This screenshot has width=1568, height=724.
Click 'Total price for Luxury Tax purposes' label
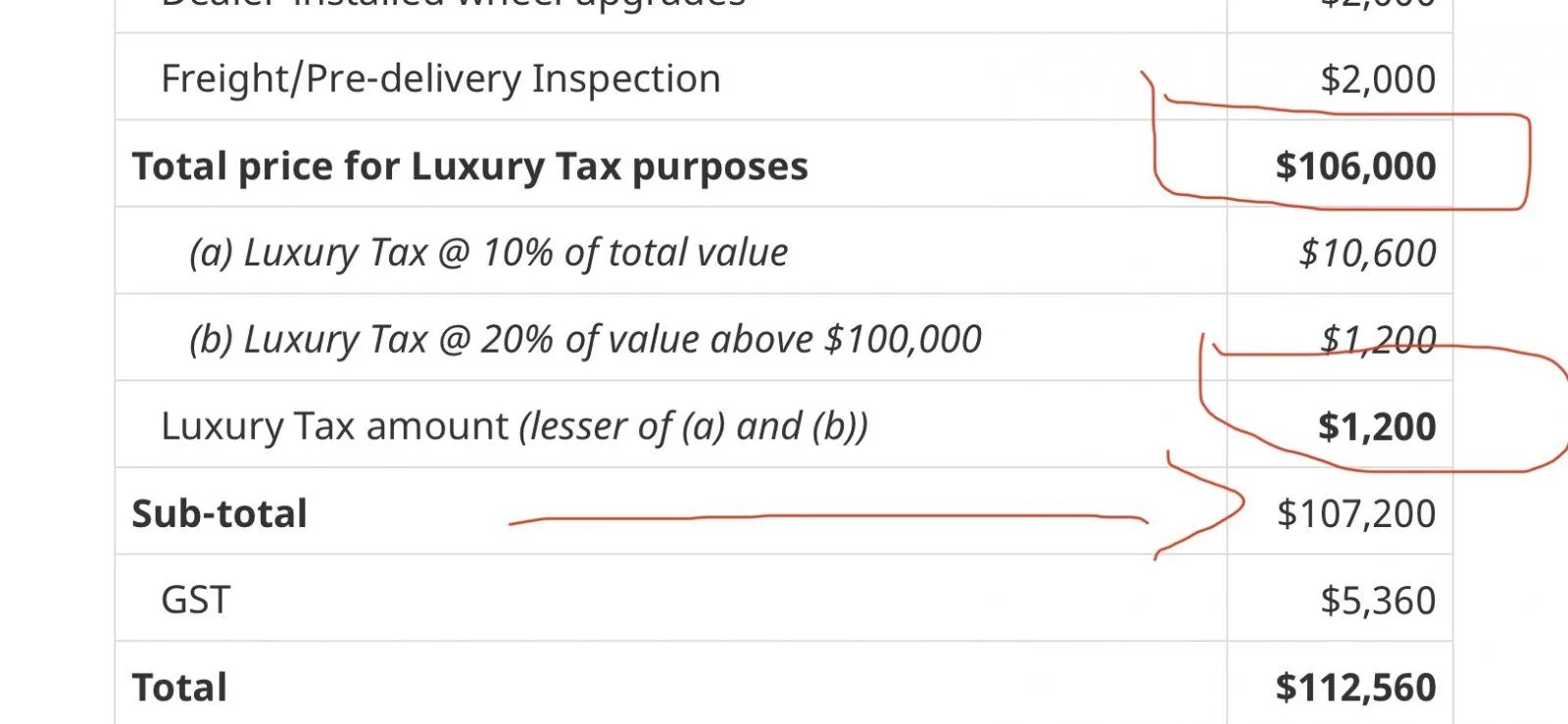pos(469,166)
